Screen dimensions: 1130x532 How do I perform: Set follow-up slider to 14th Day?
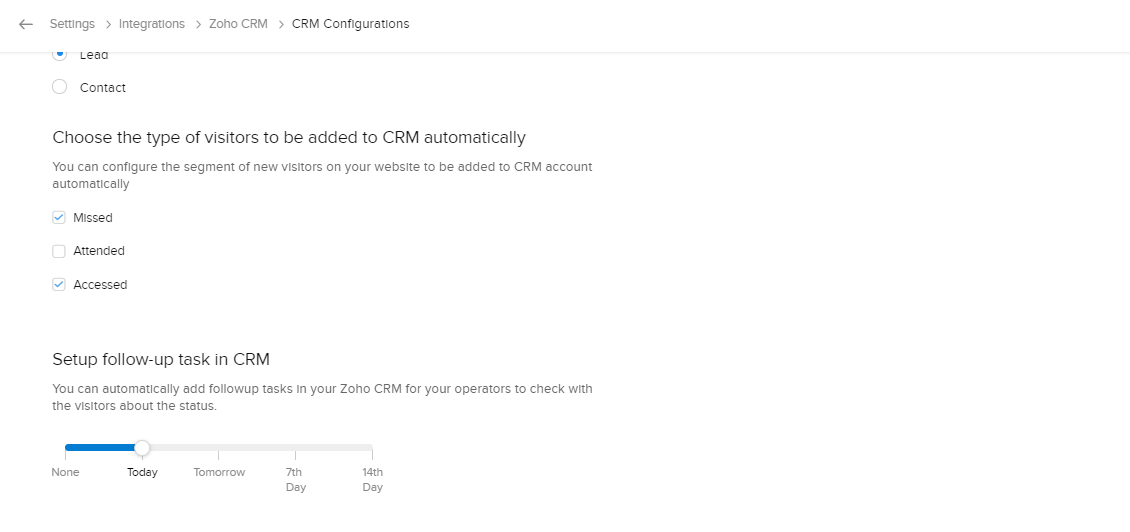372,448
